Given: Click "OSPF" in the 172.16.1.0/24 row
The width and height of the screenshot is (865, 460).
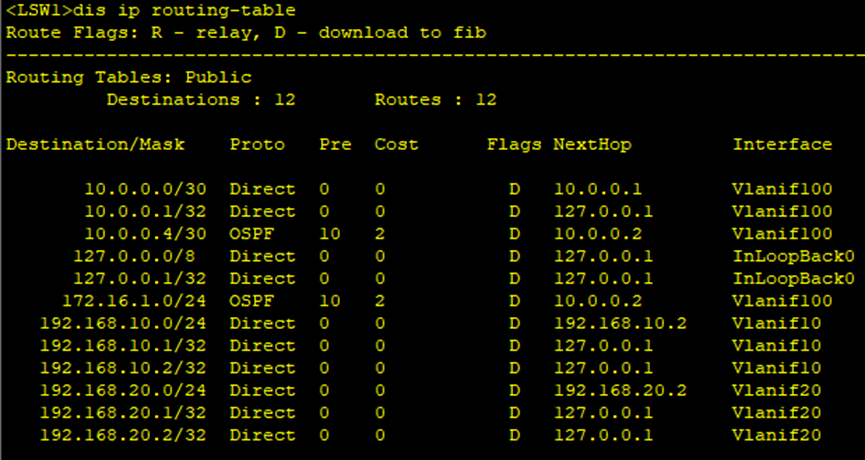Looking at the screenshot, I should coord(252,301).
